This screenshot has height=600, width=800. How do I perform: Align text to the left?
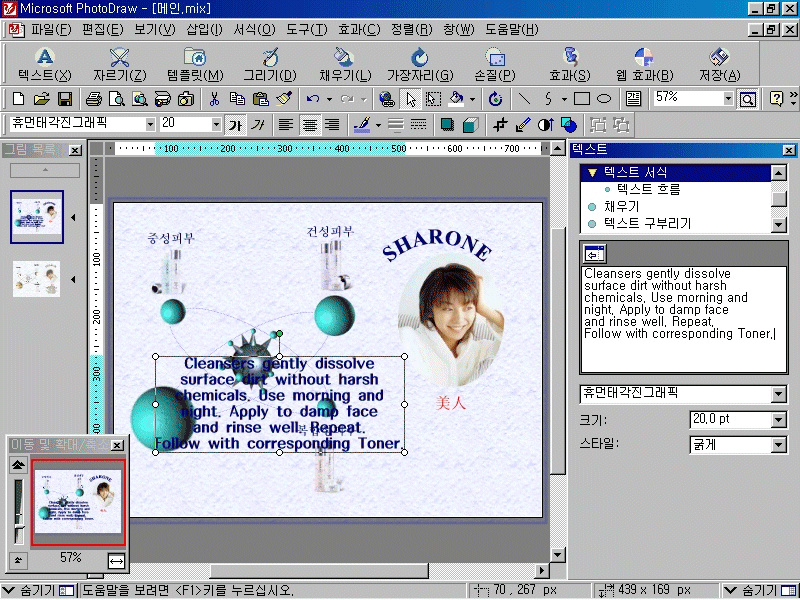click(x=286, y=124)
